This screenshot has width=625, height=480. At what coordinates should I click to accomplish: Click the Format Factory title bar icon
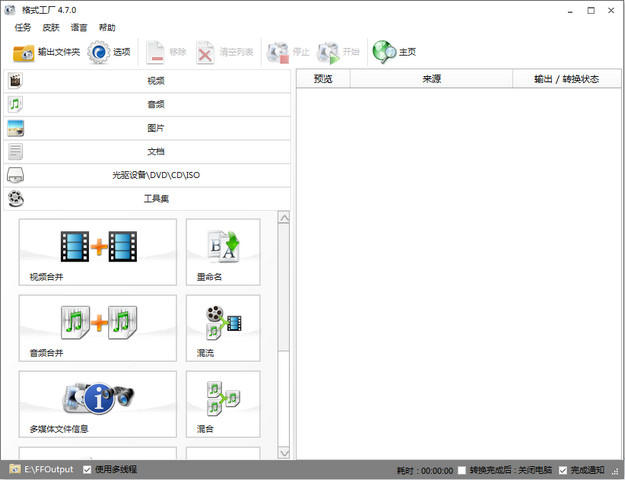(10, 10)
